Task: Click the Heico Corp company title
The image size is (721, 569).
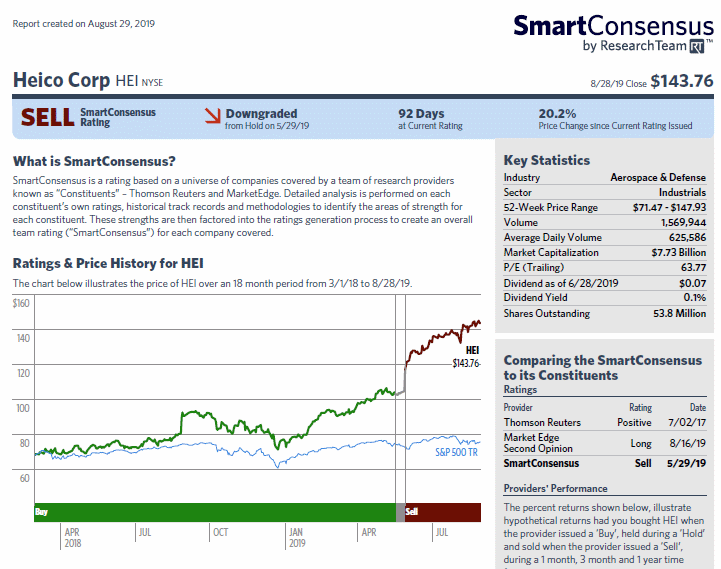Action: tap(61, 80)
